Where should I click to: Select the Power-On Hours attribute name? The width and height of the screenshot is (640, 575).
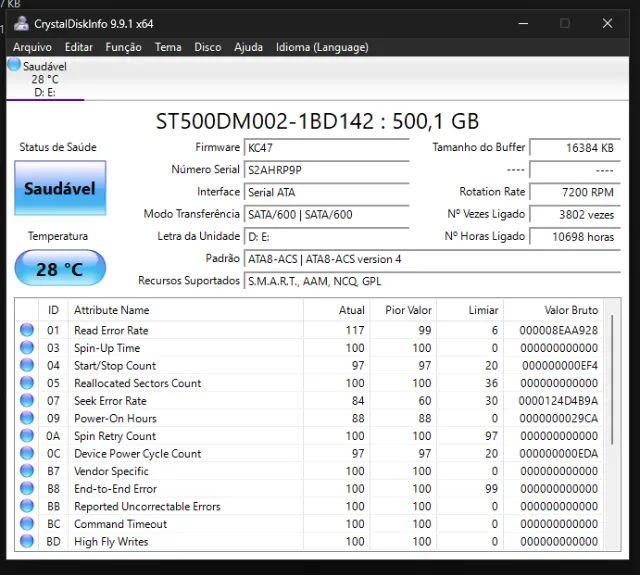point(115,418)
